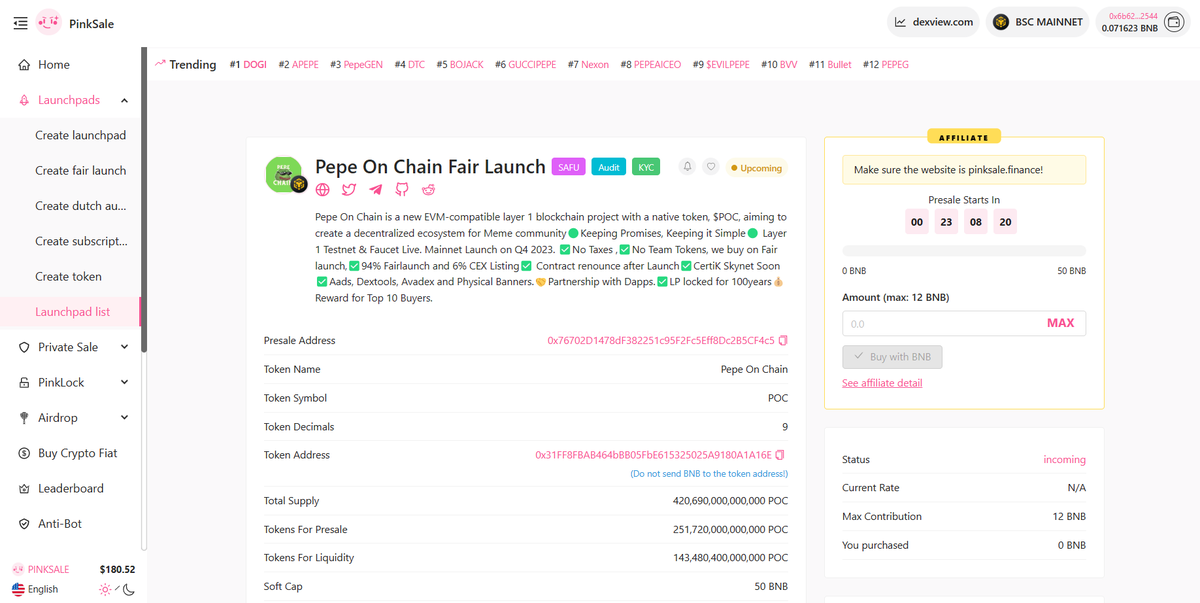Screen dimensions: 1200x603
Task: Click the Trending arrow icon
Action: pos(160,63)
